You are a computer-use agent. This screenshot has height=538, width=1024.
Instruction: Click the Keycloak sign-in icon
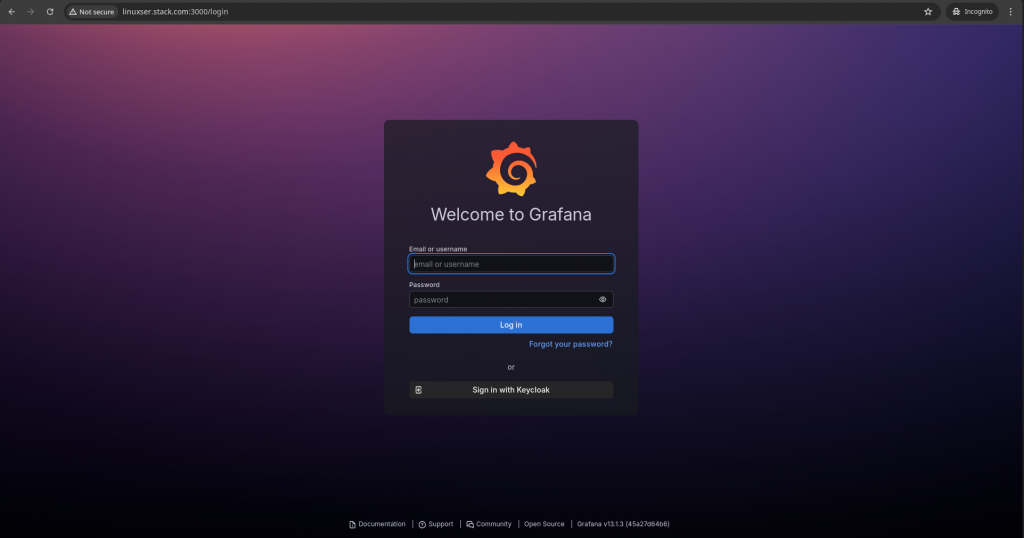tap(419, 390)
